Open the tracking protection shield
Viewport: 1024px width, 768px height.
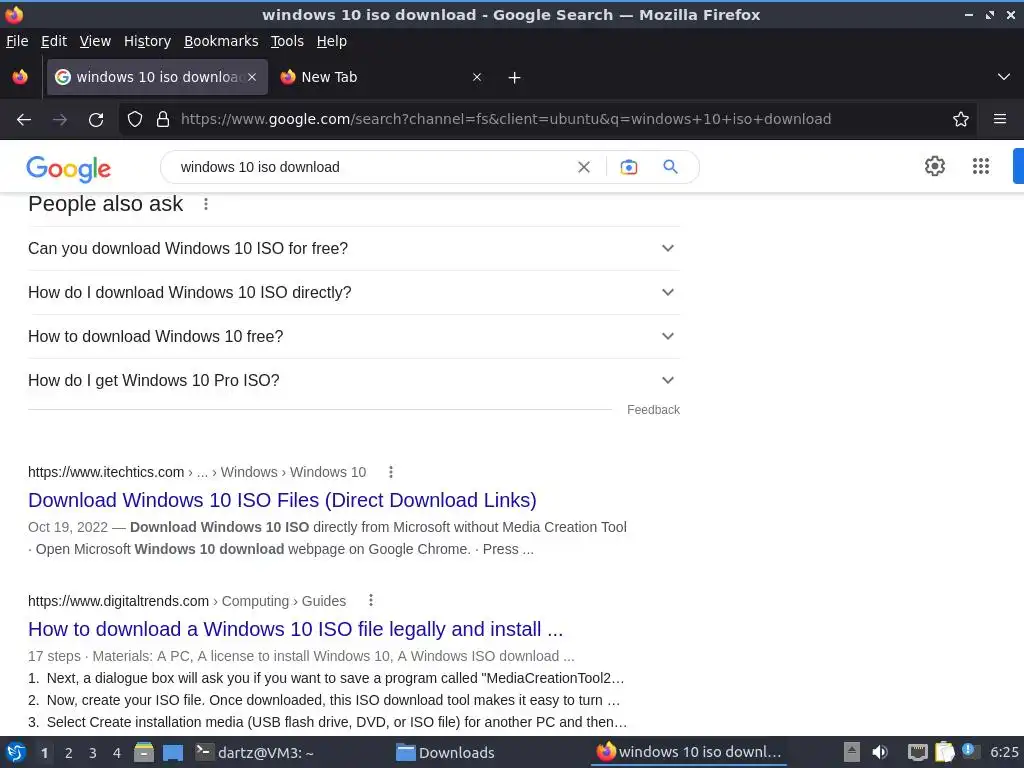(x=135, y=119)
